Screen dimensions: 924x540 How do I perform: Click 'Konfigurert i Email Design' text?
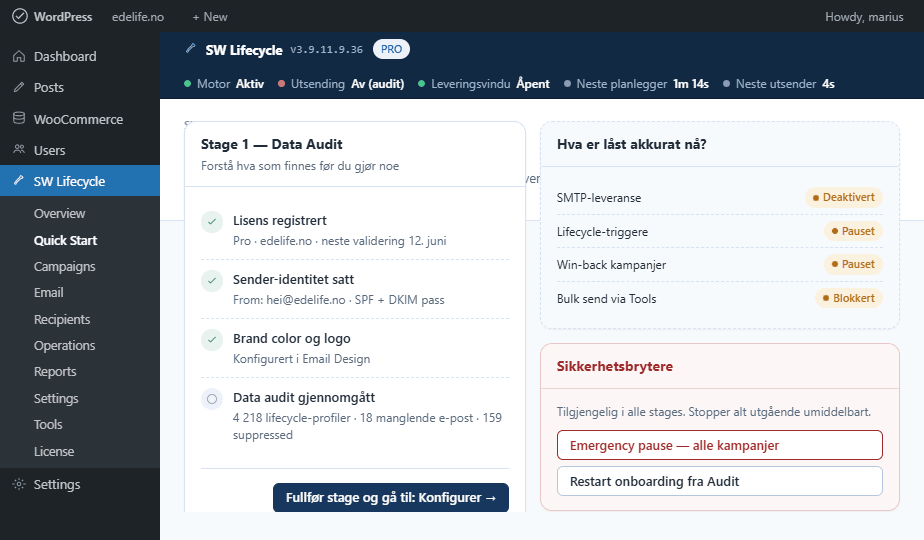click(x=301, y=358)
